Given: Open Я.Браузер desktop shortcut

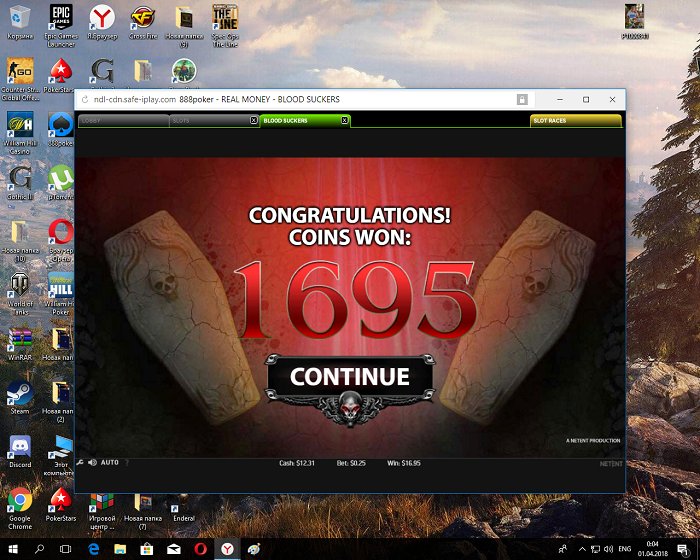Looking at the screenshot, I should (102, 22).
